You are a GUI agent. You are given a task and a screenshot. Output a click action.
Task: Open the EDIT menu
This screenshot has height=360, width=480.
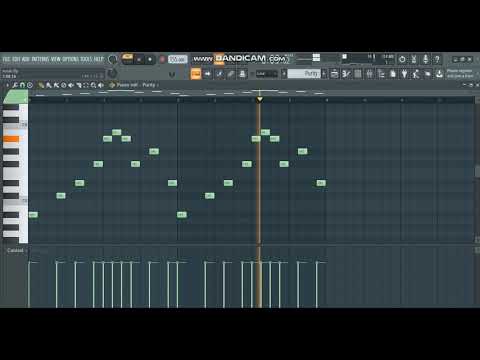tap(16, 59)
